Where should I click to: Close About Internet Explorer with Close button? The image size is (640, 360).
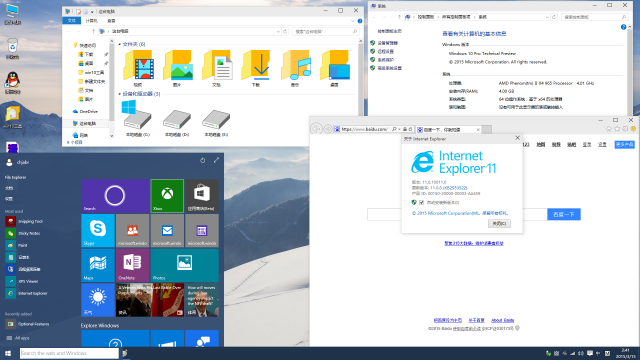click(499, 224)
